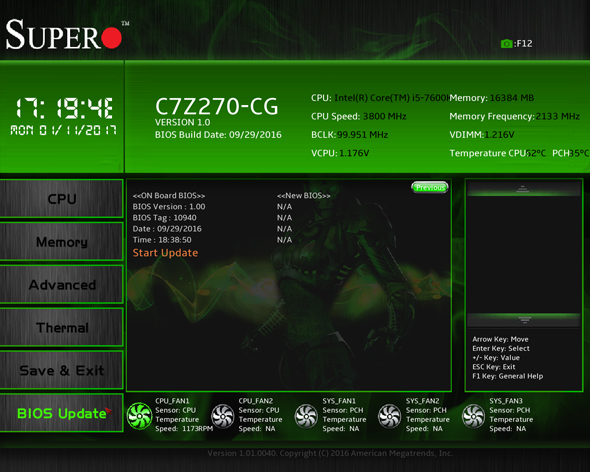
Task: Open the Save & Exit menu
Action: [x=62, y=370]
